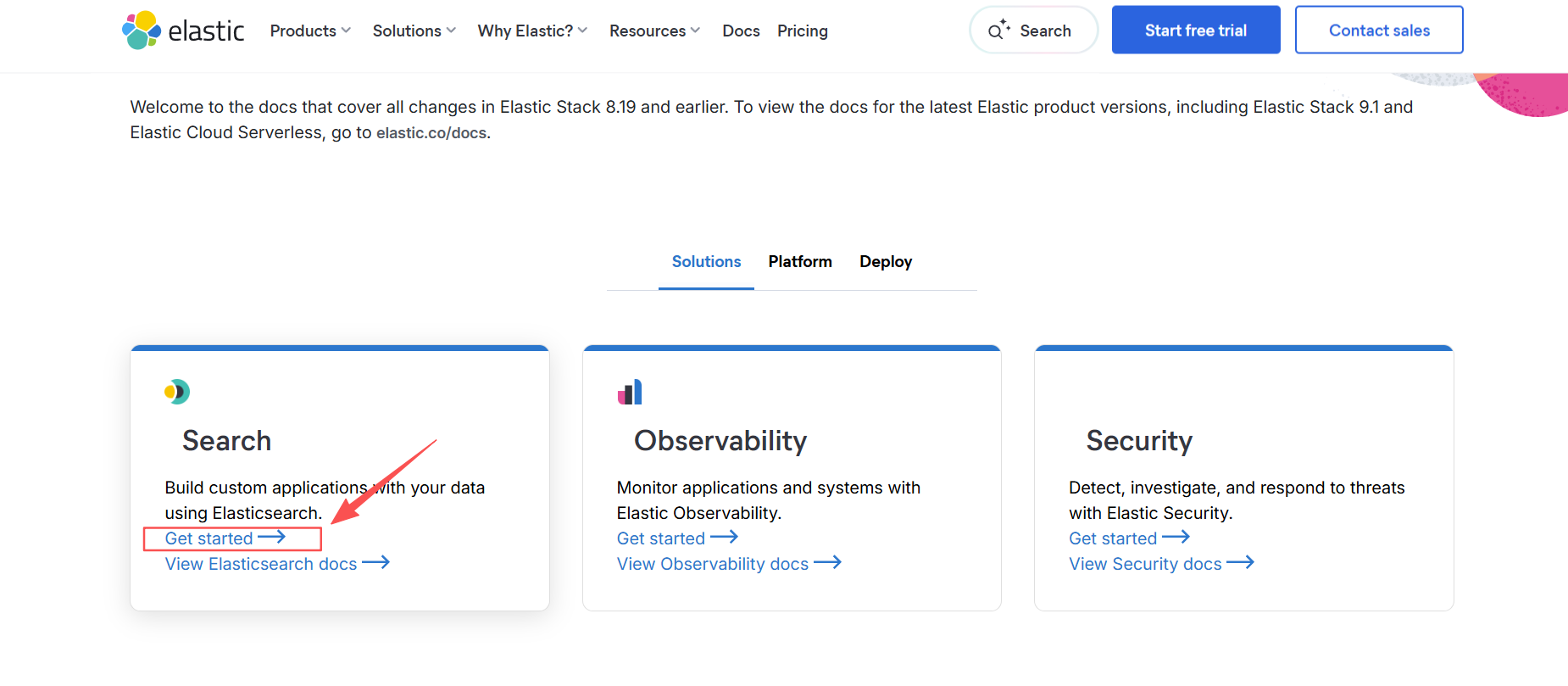The width and height of the screenshot is (1568, 686).
Task: Follow the elastic.co/docs link
Action: (x=431, y=133)
